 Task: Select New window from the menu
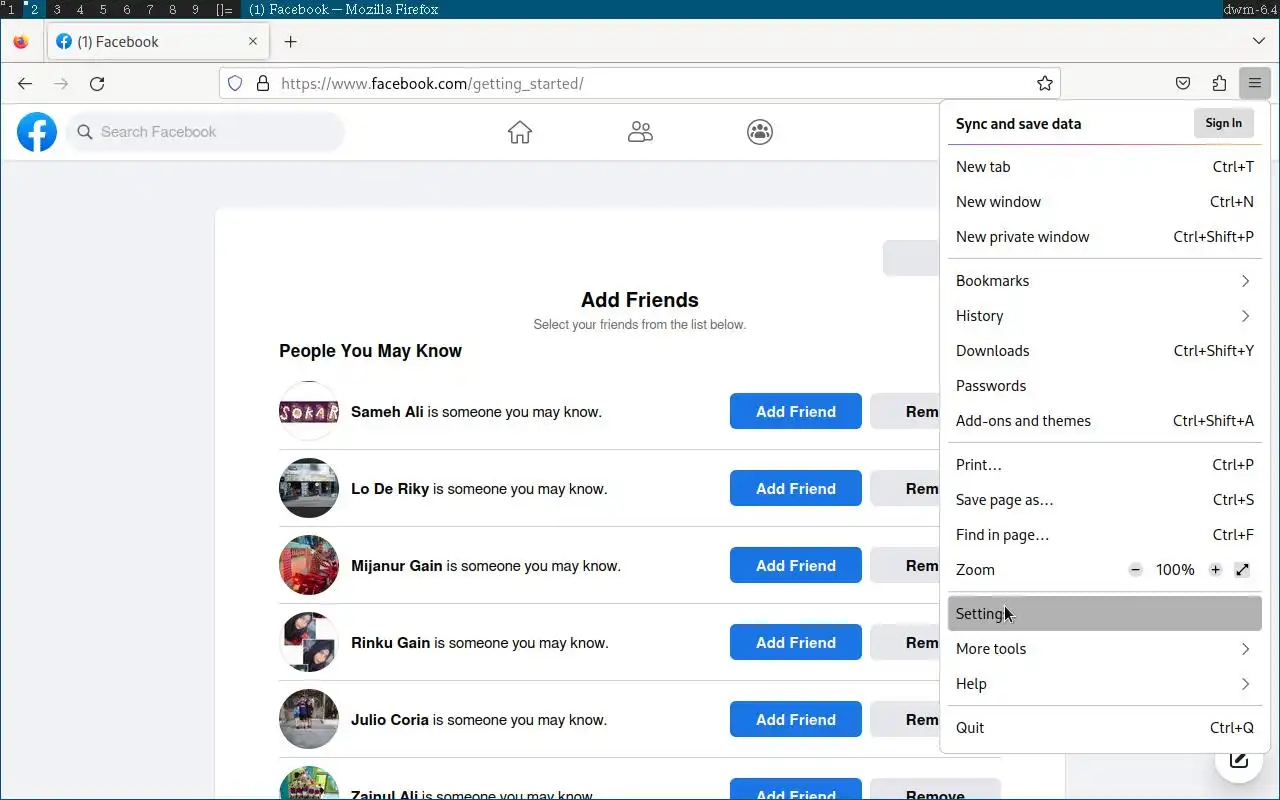[1104, 202]
